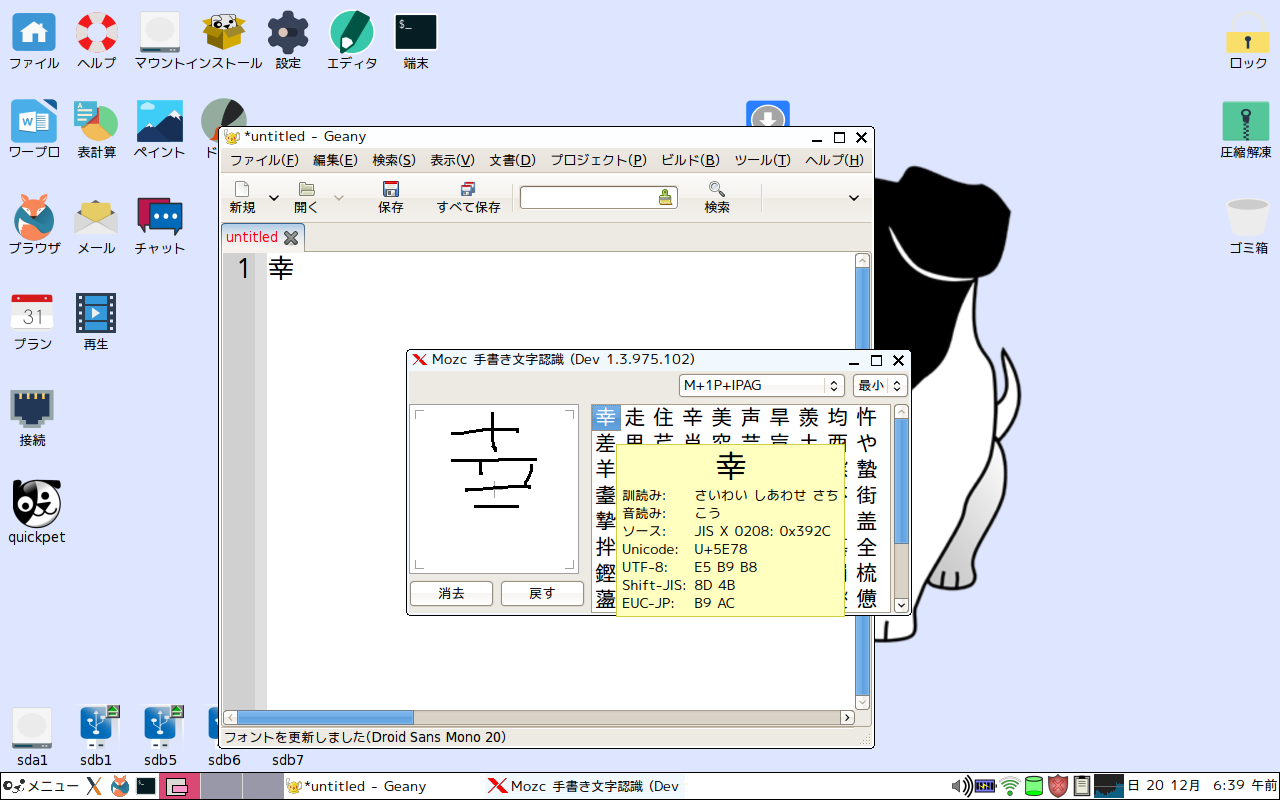Select the candidate character 美
This screenshot has height=800, width=1280.
pos(722,417)
